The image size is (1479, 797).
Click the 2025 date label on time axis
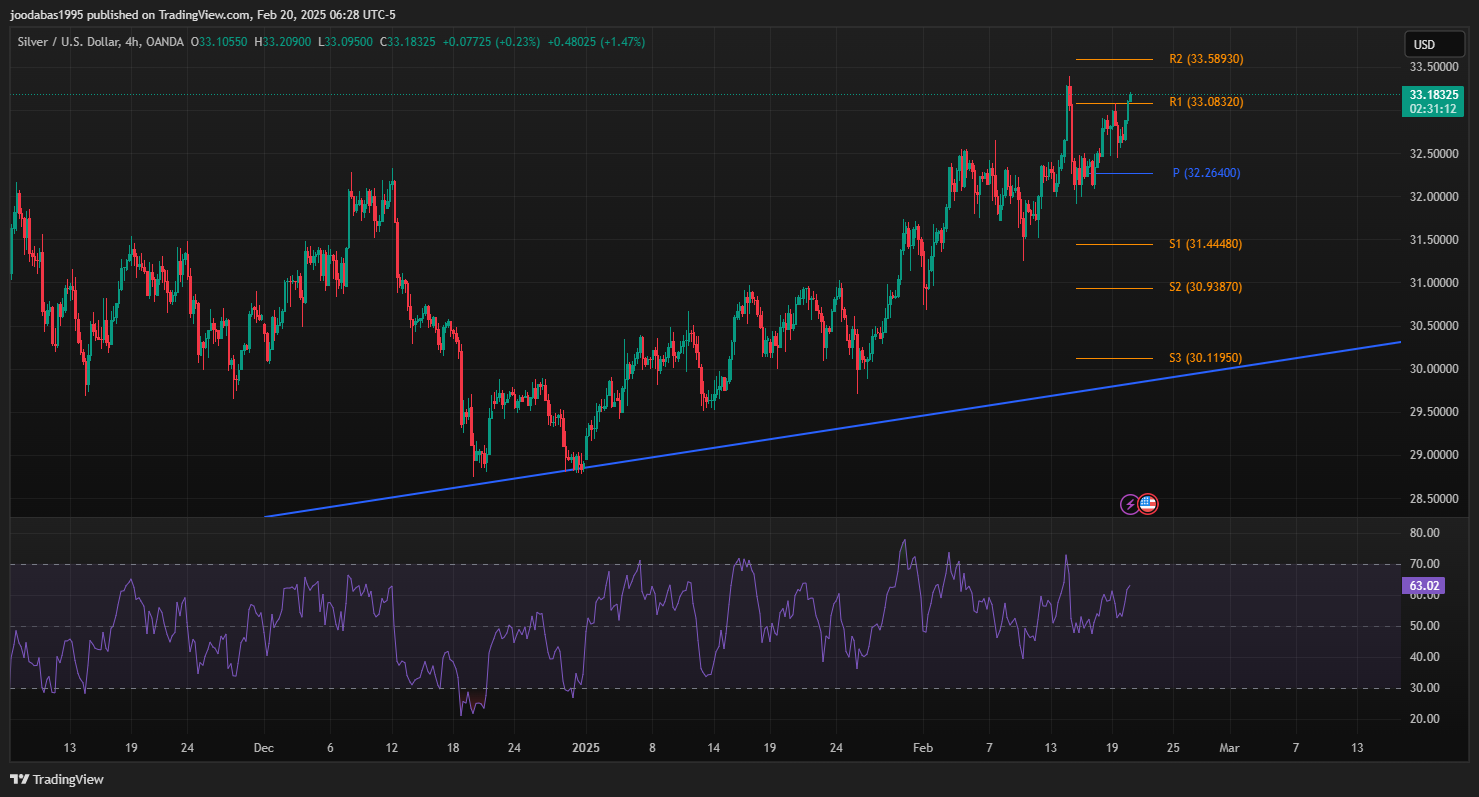pos(585,747)
